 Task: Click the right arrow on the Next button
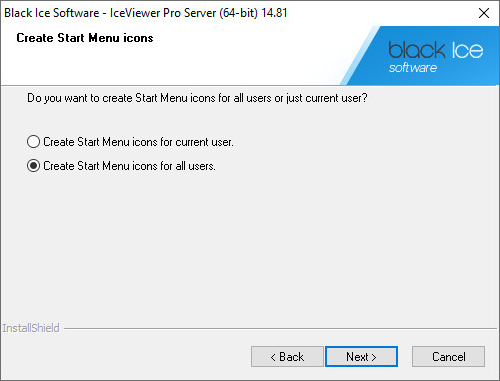tap(374, 357)
